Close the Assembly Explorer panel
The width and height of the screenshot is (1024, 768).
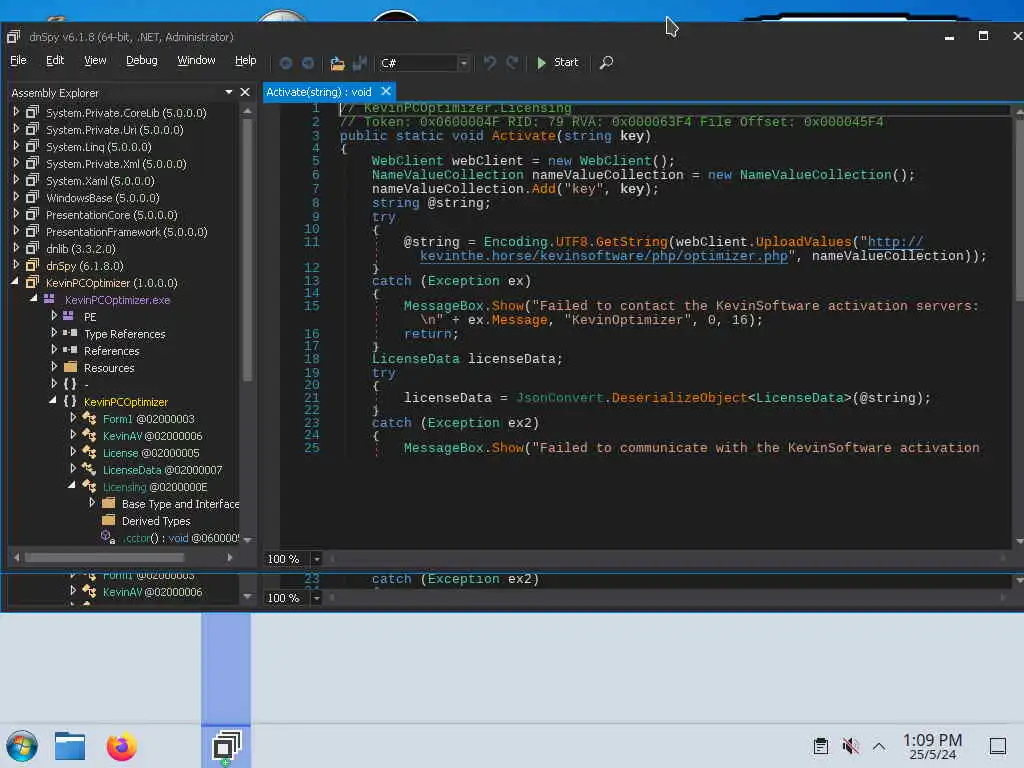(x=245, y=92)
